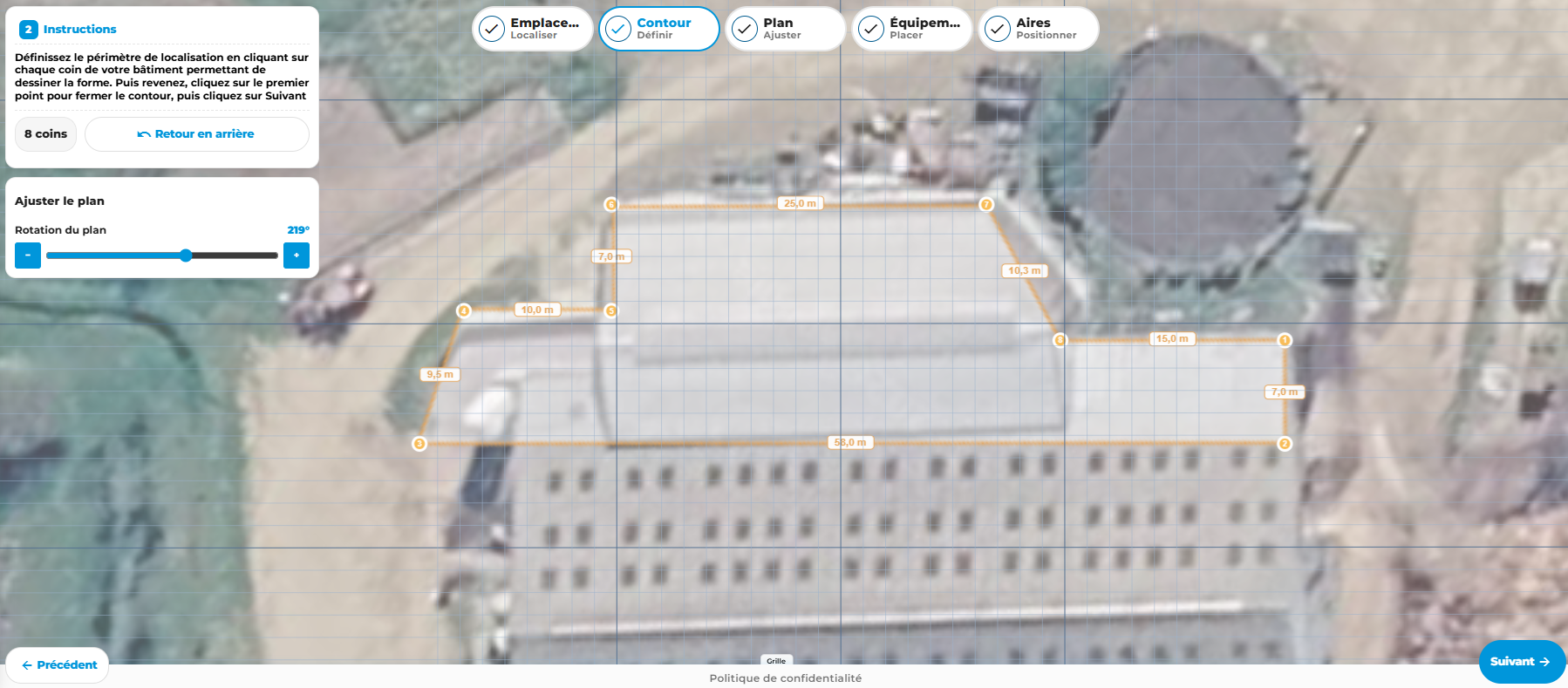
Task: Open the Emplacement Localiser step
Action: click(x=533, y=29)
